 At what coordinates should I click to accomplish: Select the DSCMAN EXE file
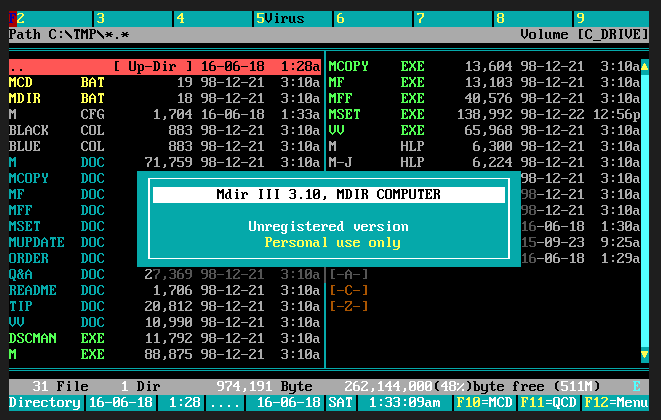tap(165, 339)
